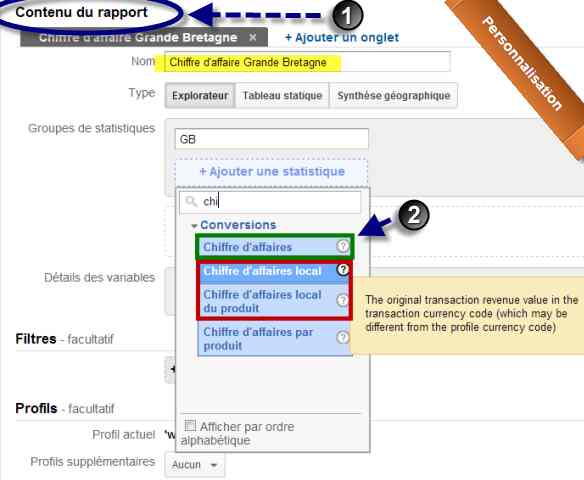Select Tableau statique report type

[x=282, y=96]
